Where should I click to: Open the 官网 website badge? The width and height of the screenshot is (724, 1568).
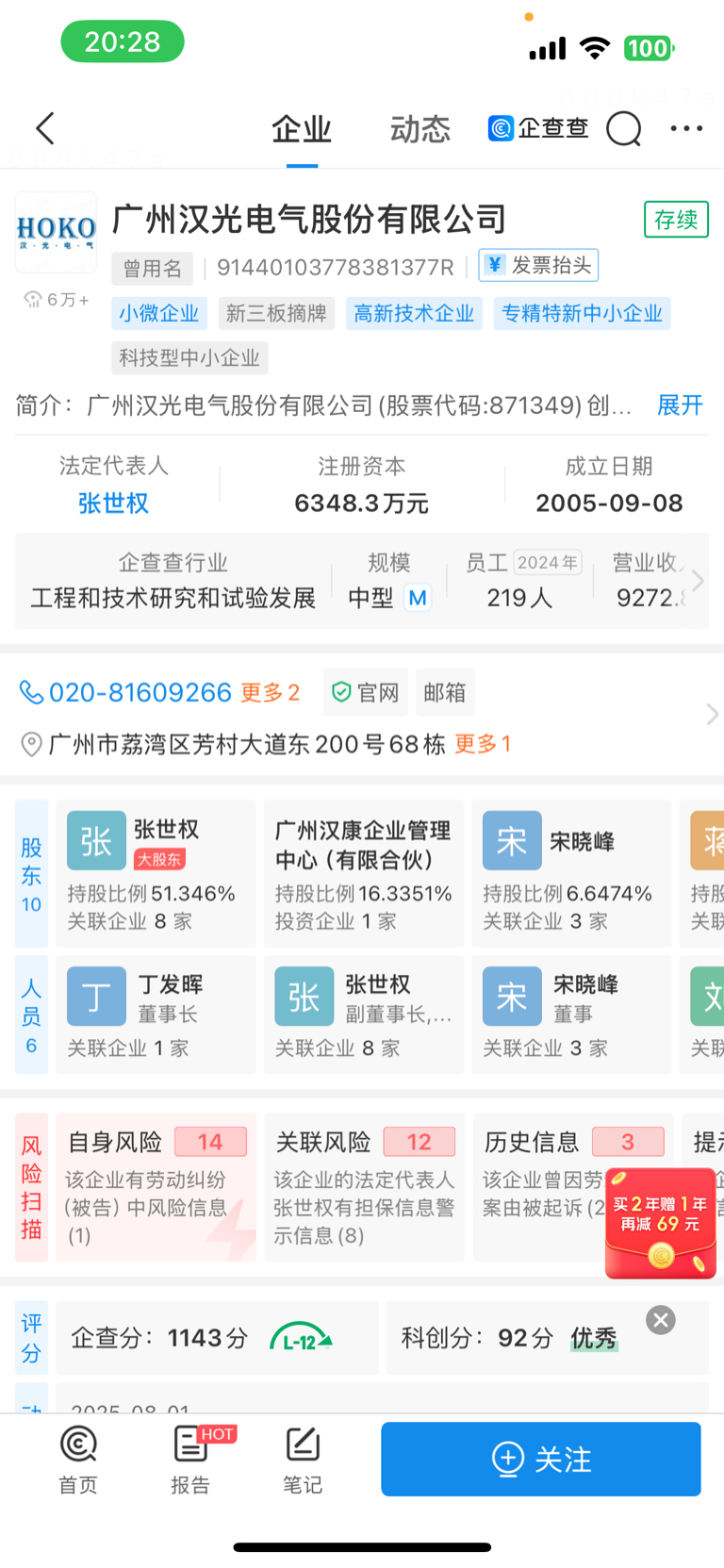pyautogui.click(x=366, y=693)
